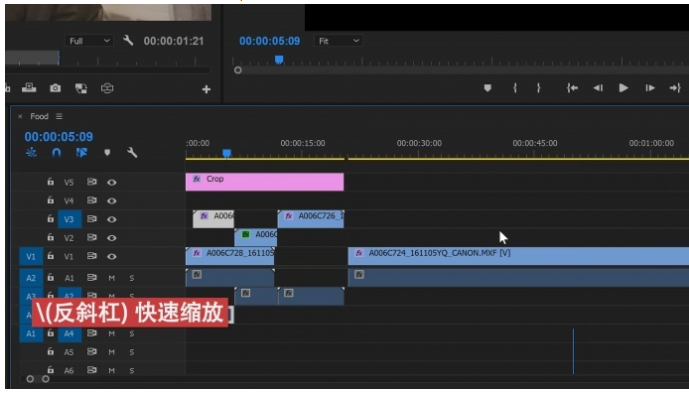Toggle V4 track output eye
This screenshot has height=393, width=689.
[x=112, y=201]
